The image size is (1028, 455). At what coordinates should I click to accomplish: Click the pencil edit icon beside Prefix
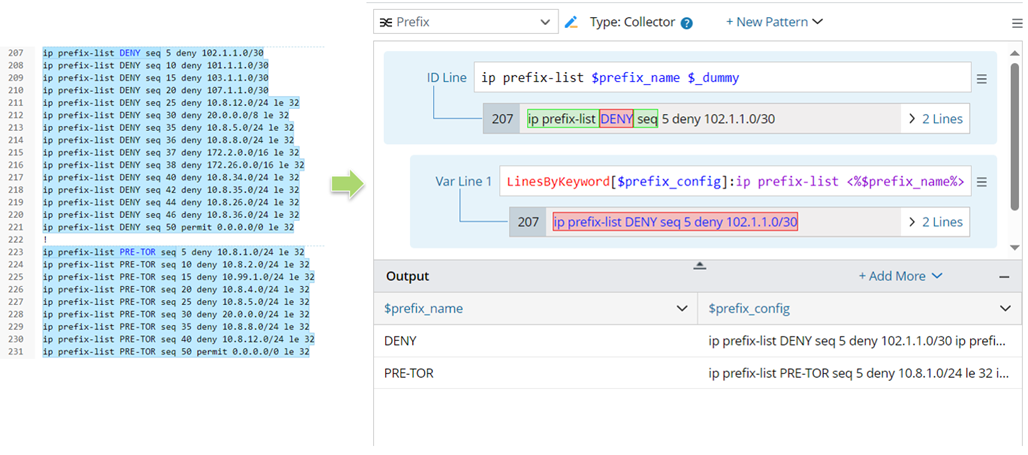click(x=572, y=22)
